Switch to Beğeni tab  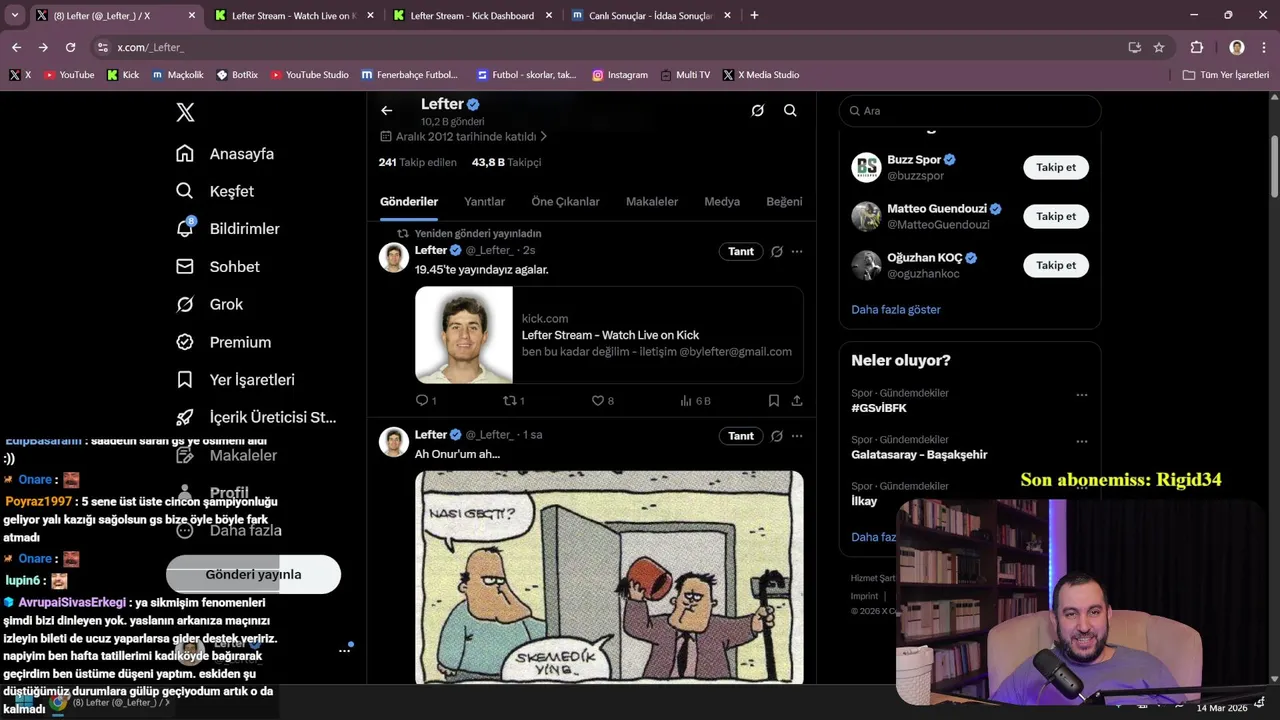784,202
